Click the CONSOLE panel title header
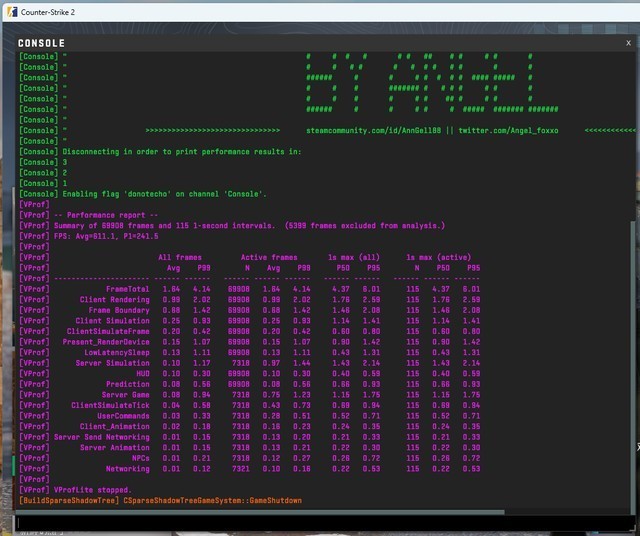This screenshot has height=536, width=640. [x=42, y=43]
